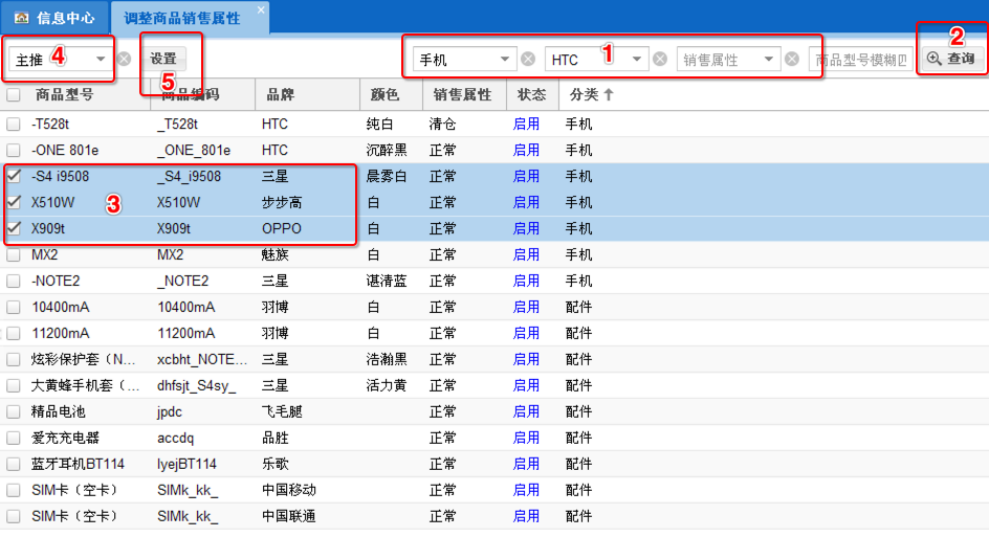This screenshot has width=989, height=537.
Task: Clear the HTC brand filter with its X icon
Action: 660,59
